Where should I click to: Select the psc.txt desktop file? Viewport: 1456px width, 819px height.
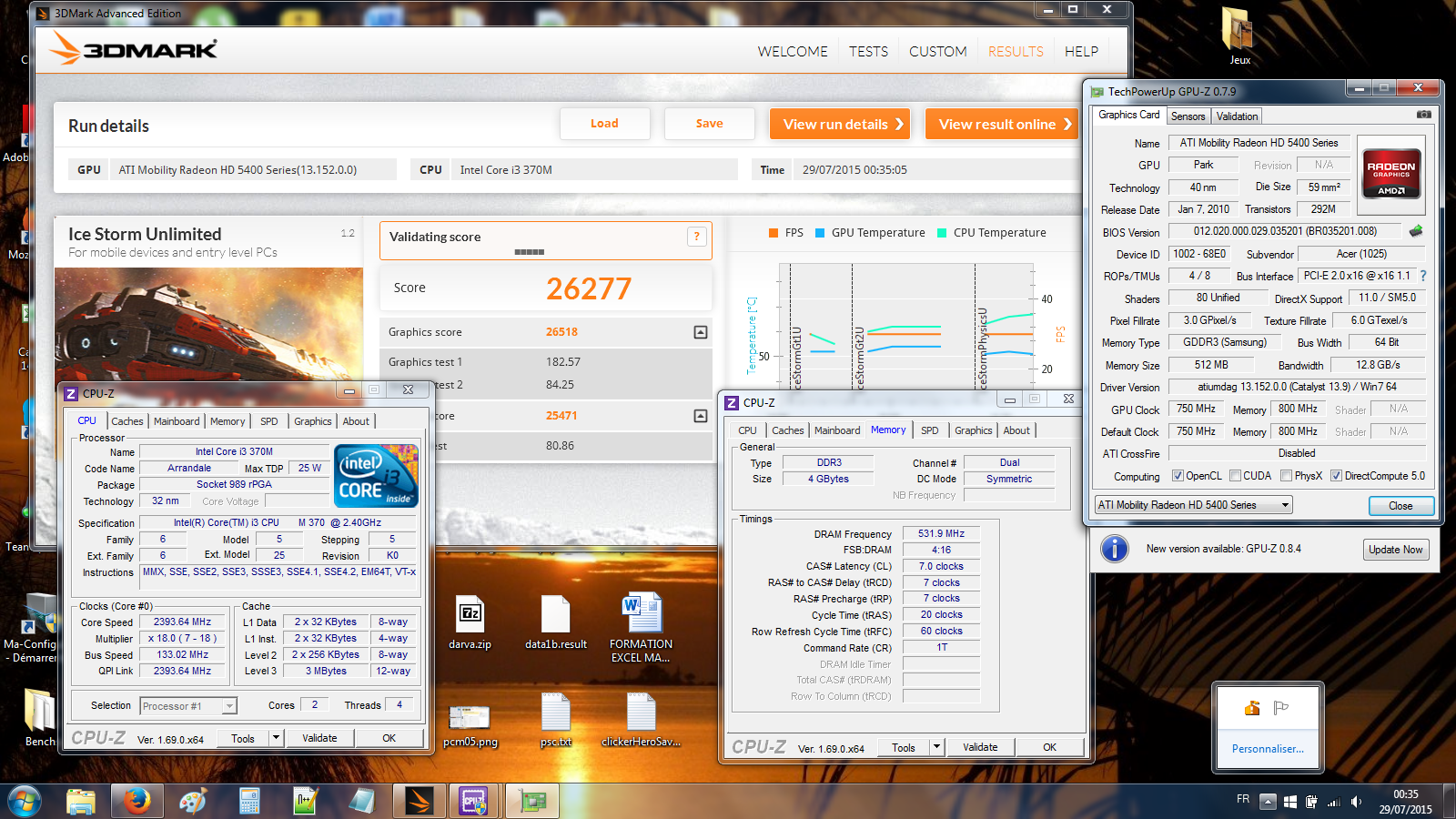pos(555,720)
